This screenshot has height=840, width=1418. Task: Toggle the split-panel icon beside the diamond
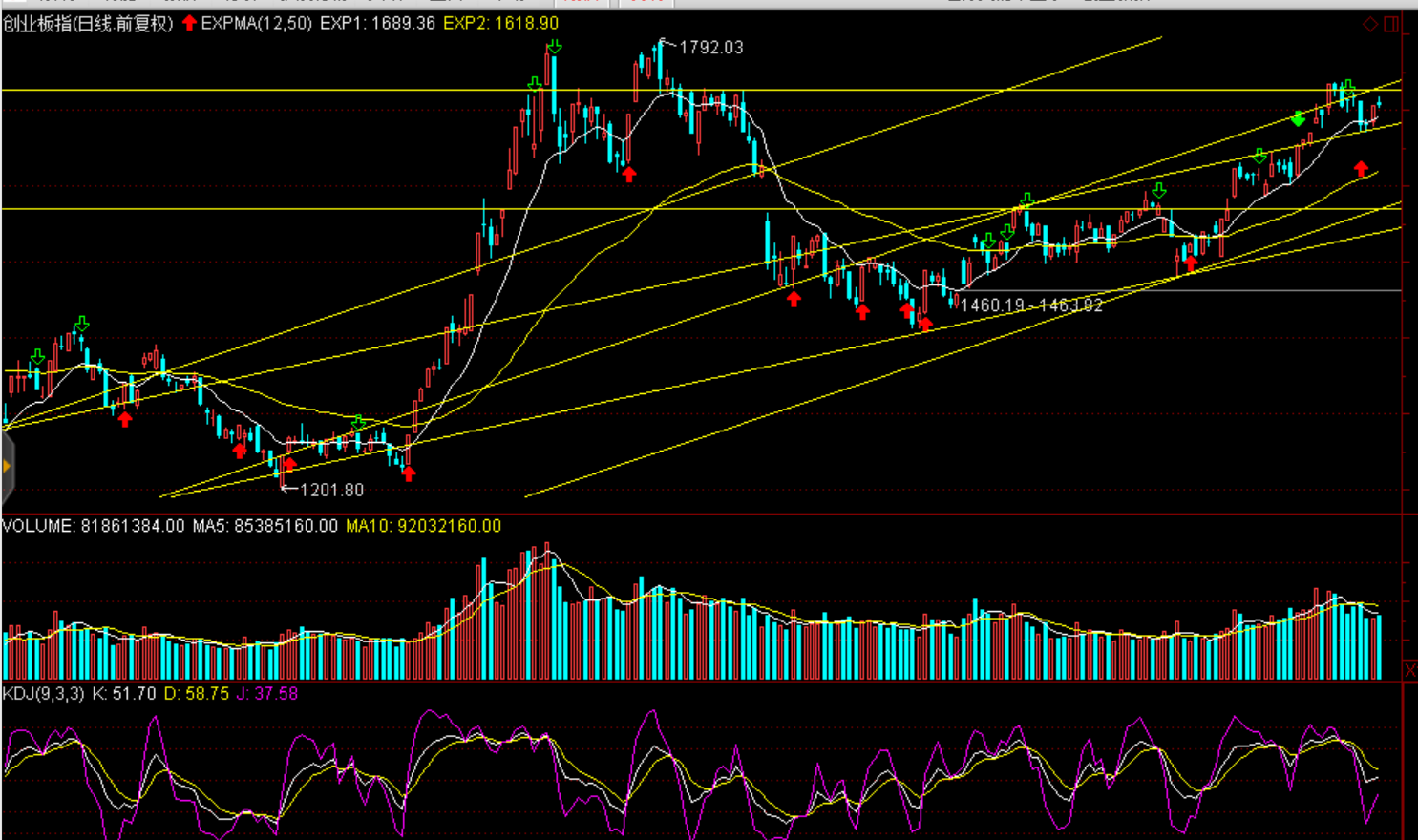click(1391, 24)
